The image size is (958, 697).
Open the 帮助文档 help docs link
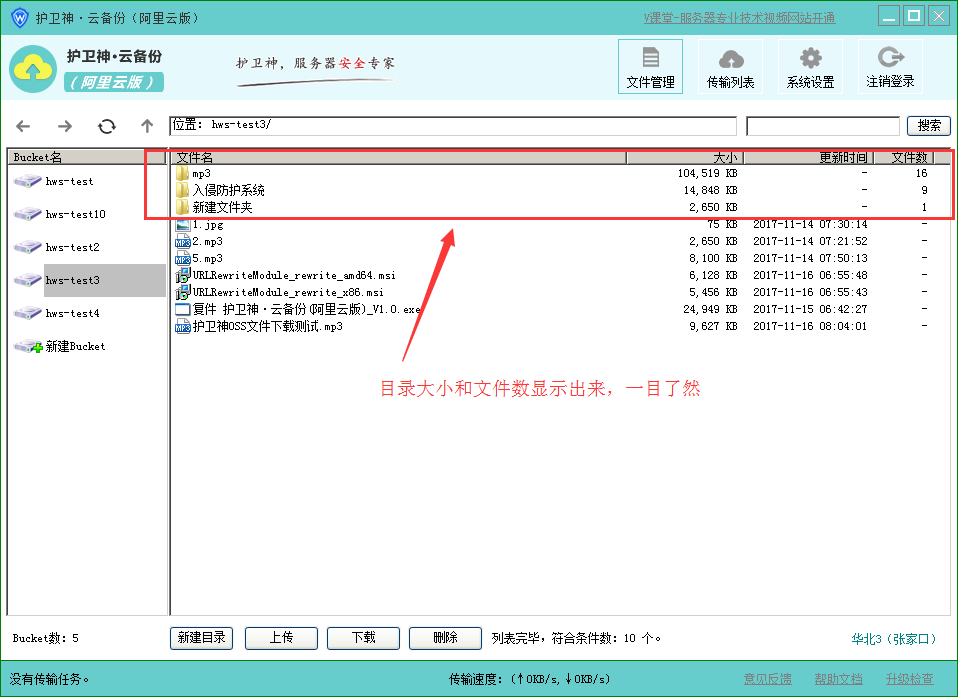(x=838, y=679)
